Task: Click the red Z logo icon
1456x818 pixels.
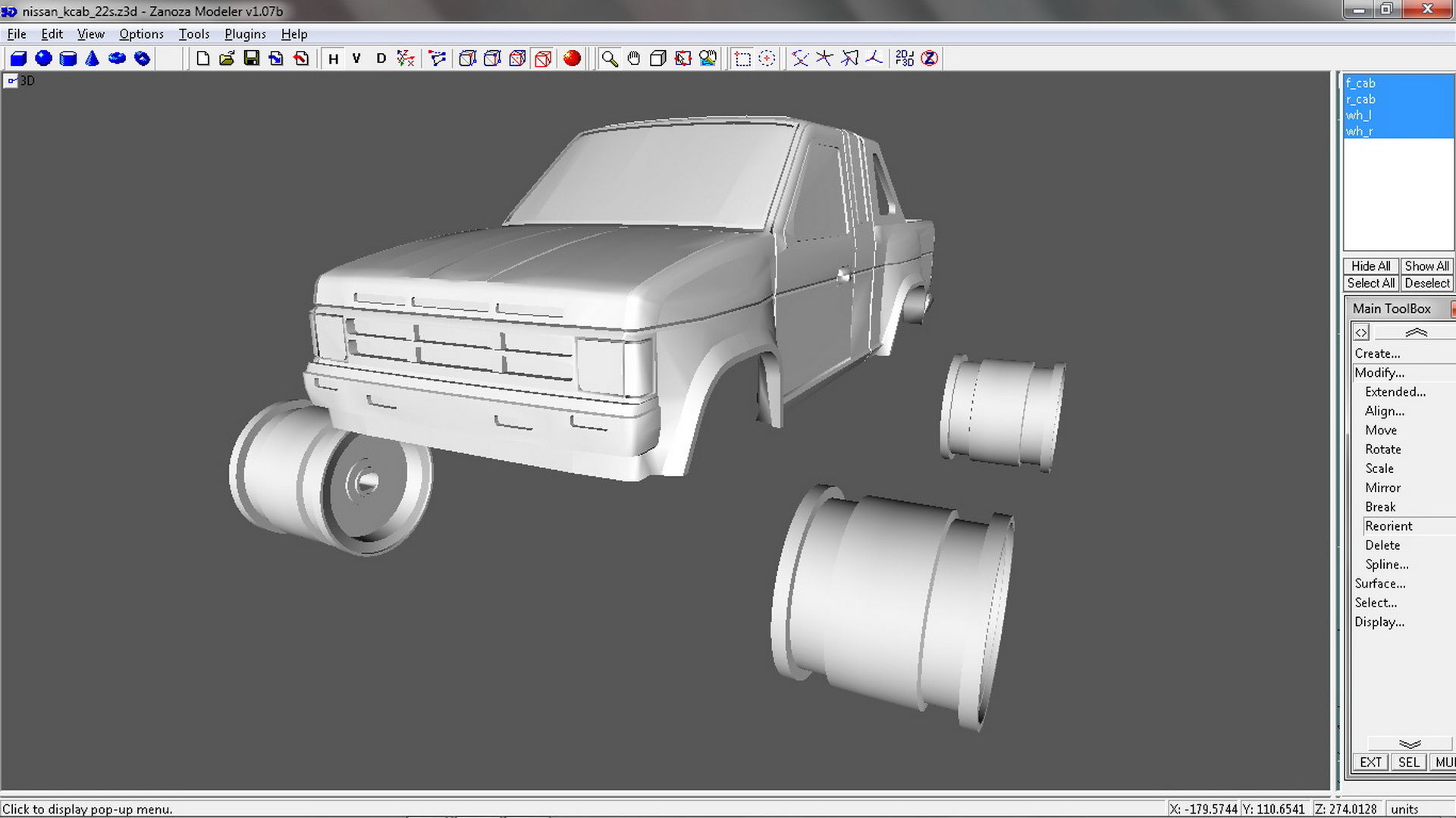Action: [929, 58]
